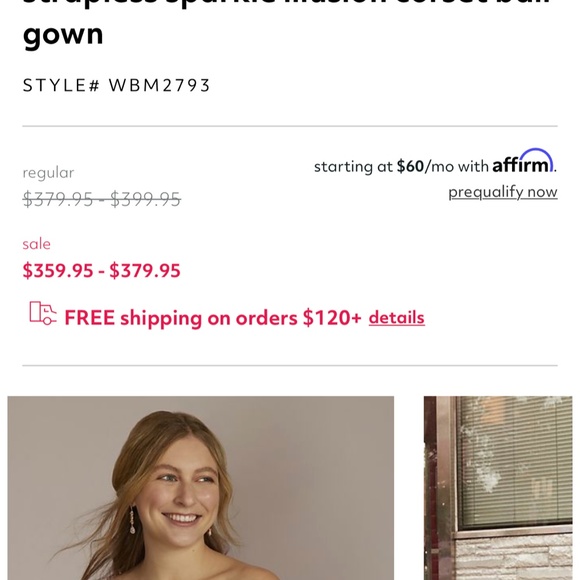This screenshot has width=580, height=580.
Task: Click the Affirm logo
Action: (523, 161)
